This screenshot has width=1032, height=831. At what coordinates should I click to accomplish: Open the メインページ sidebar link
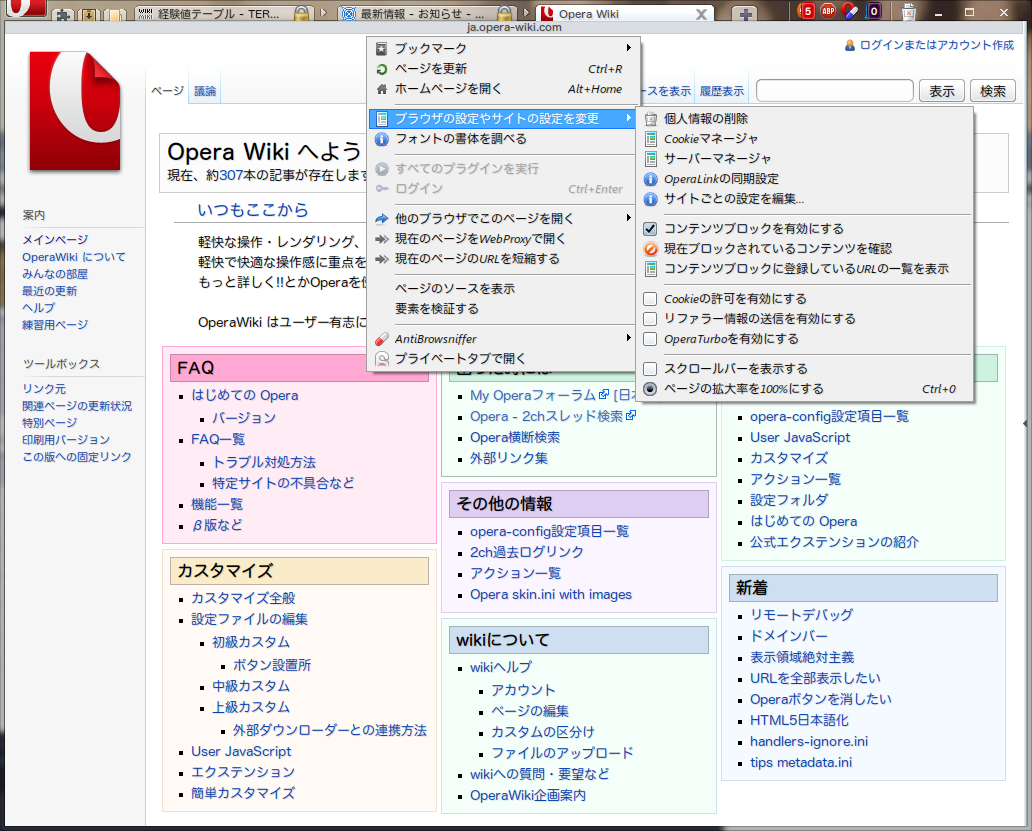[x=55, y=239]
